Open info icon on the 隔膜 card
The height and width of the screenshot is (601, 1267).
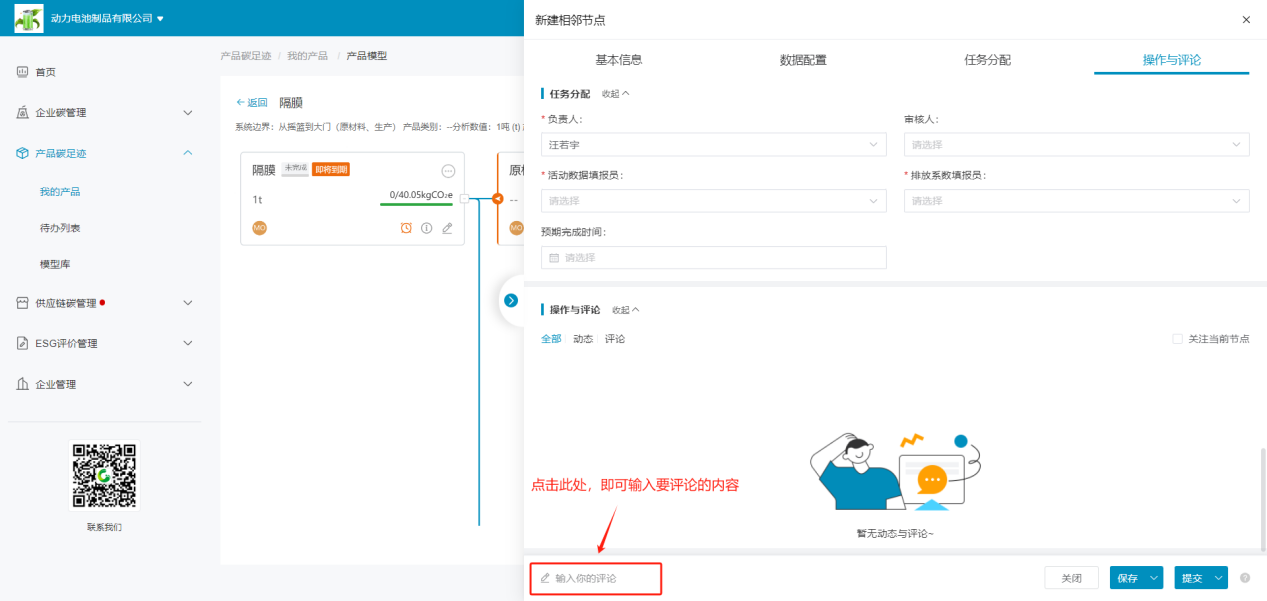point(426,228)
